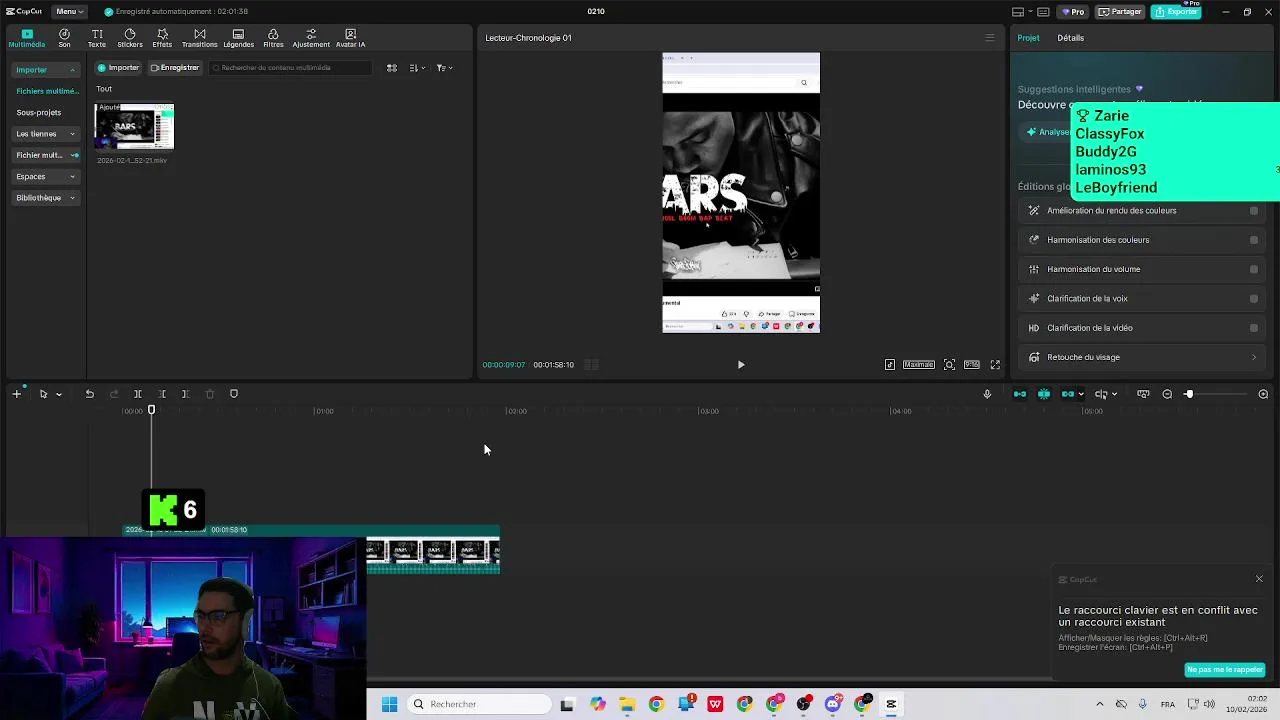Viewport: 1280px width, 720px height.
Task: Click the fullscreen preview icon
Action: (995, 365)
